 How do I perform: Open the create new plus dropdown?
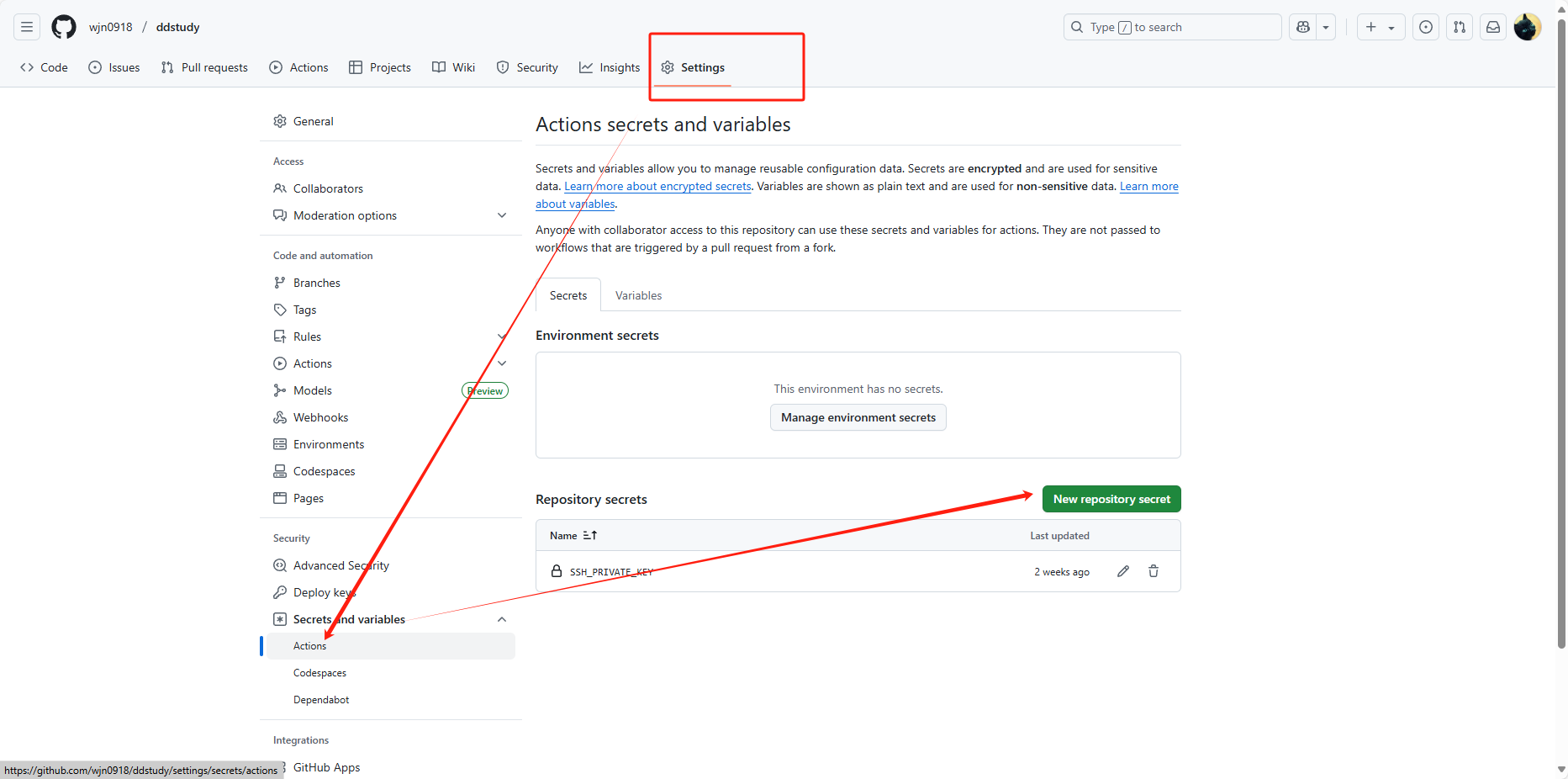[x=1381, y=27]
